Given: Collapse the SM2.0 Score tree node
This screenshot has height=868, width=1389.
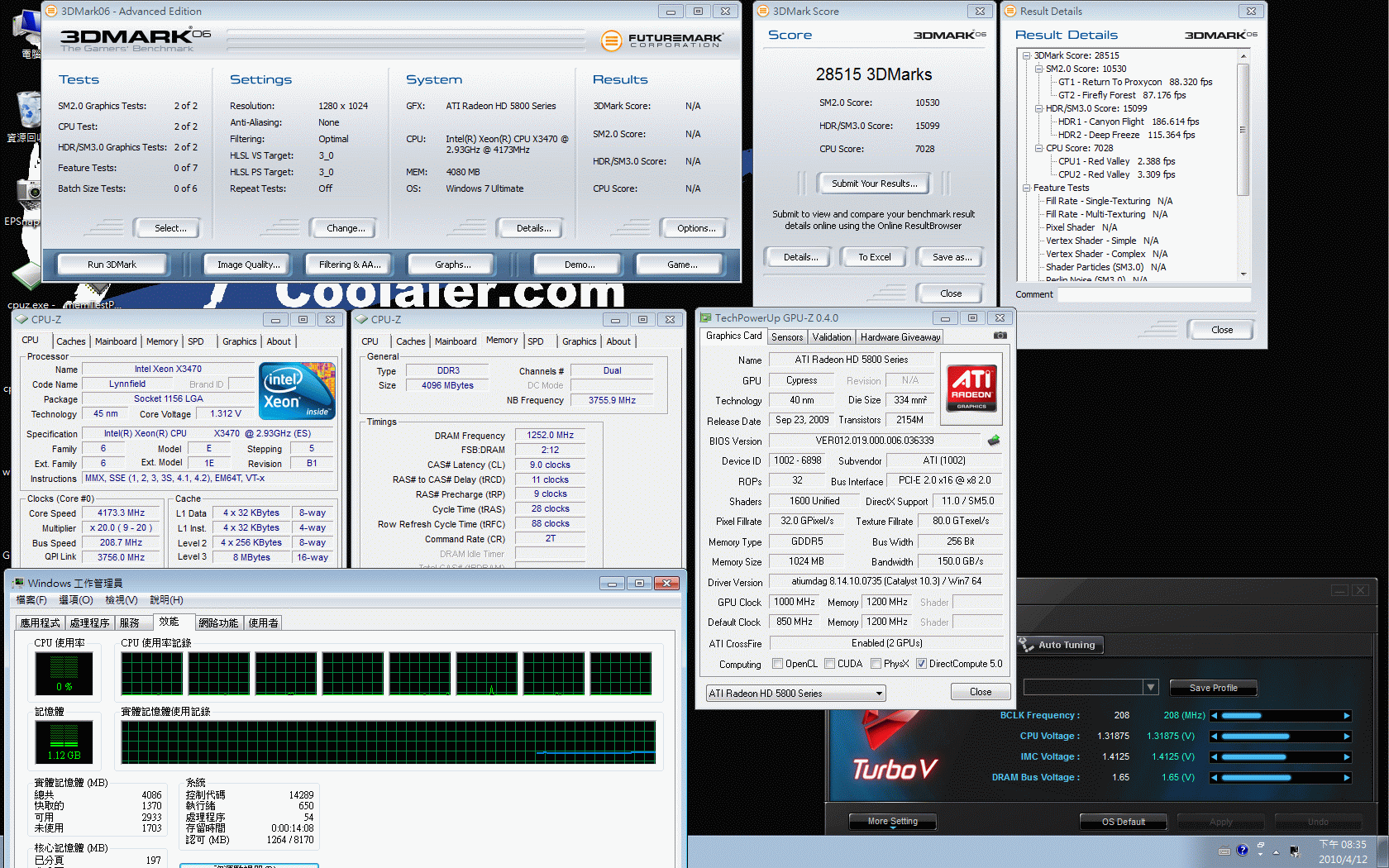Looking at the screenshot, I should [x=1038, y=69].
